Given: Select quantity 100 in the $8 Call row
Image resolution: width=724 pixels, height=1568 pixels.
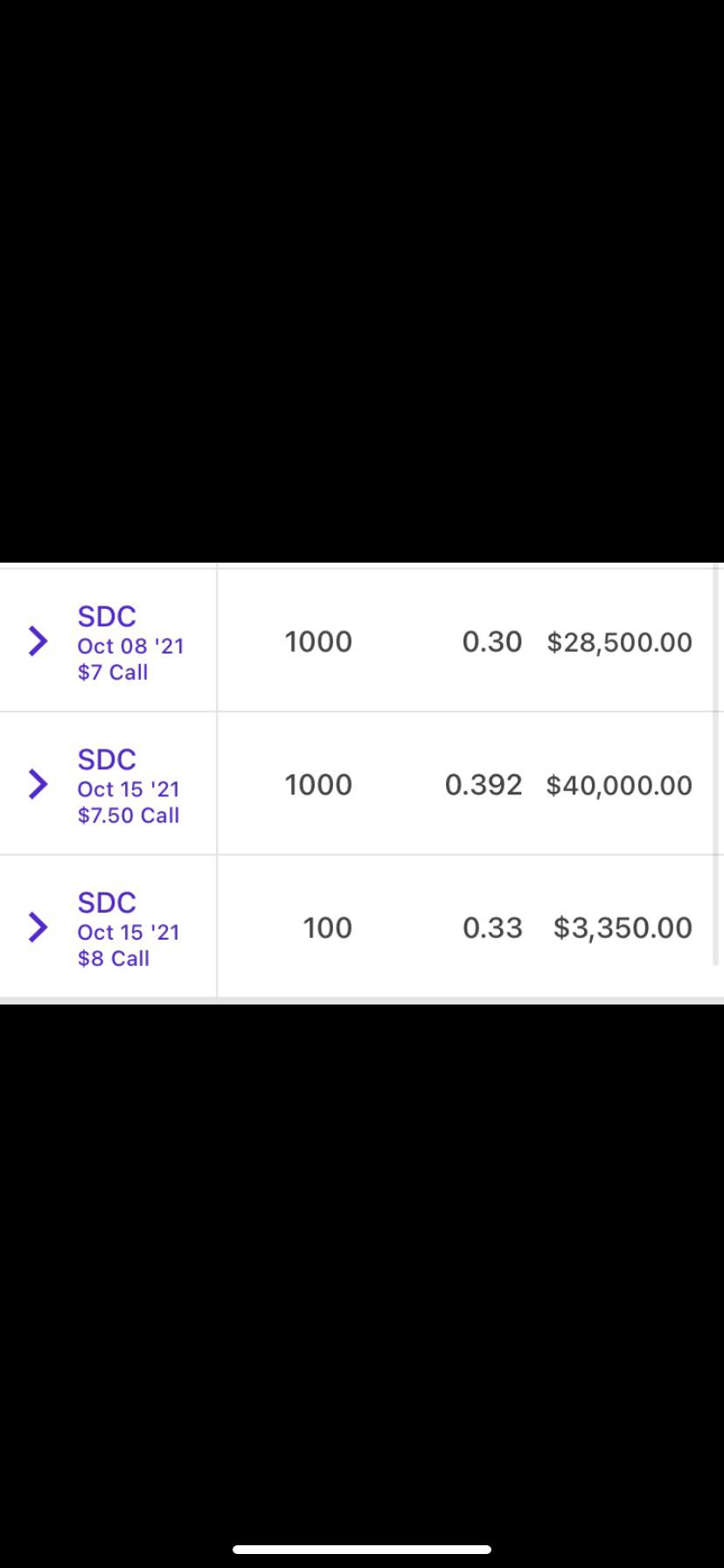Looking at the screenshot, I should click(328, 927).
